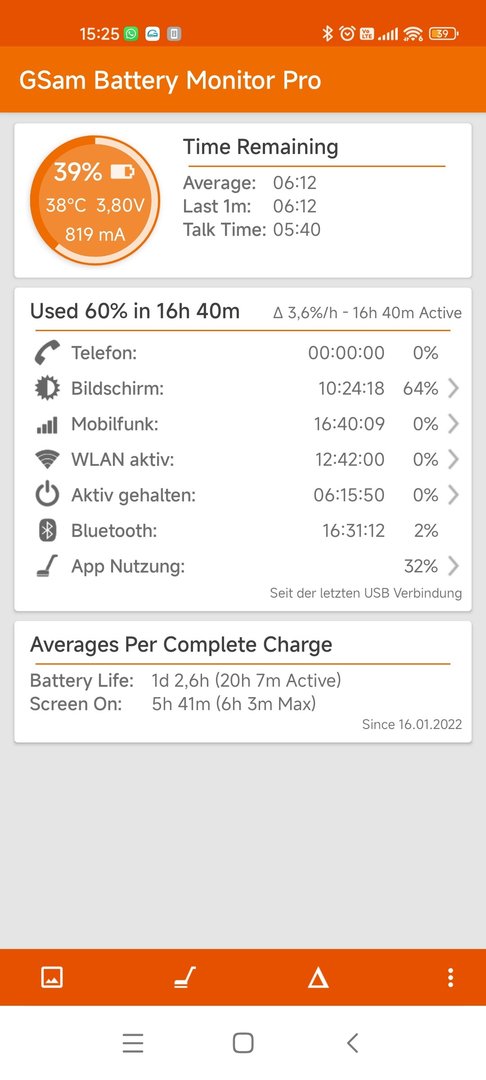Tap the Wi-Fi icon beside WLAN aktiv
This screenshot has width=486, height=1080.
click(47, 459)
